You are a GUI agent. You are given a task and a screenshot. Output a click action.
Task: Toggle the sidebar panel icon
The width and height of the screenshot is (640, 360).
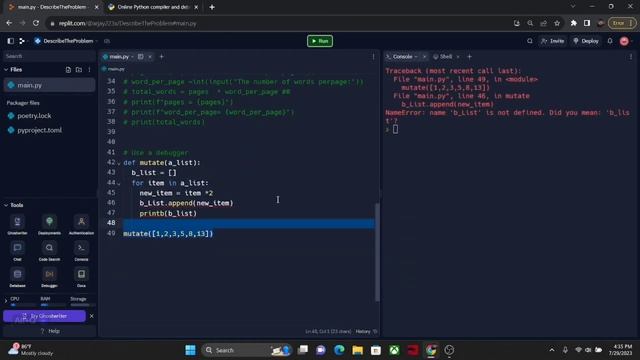[11, 41]
